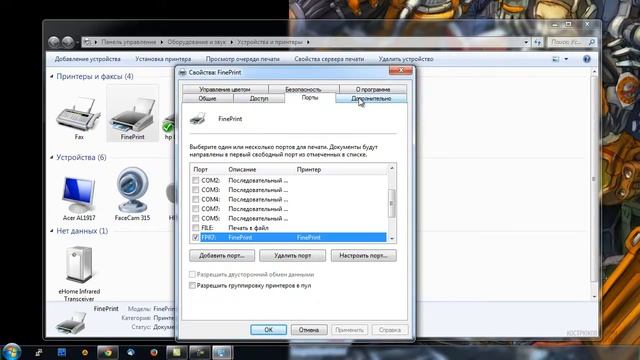Expand breadcrumb arrow after 'Устройства и принтеры'
Image resolution: width=640 pixels, height=360 pixels.
[x=308, y=42]
